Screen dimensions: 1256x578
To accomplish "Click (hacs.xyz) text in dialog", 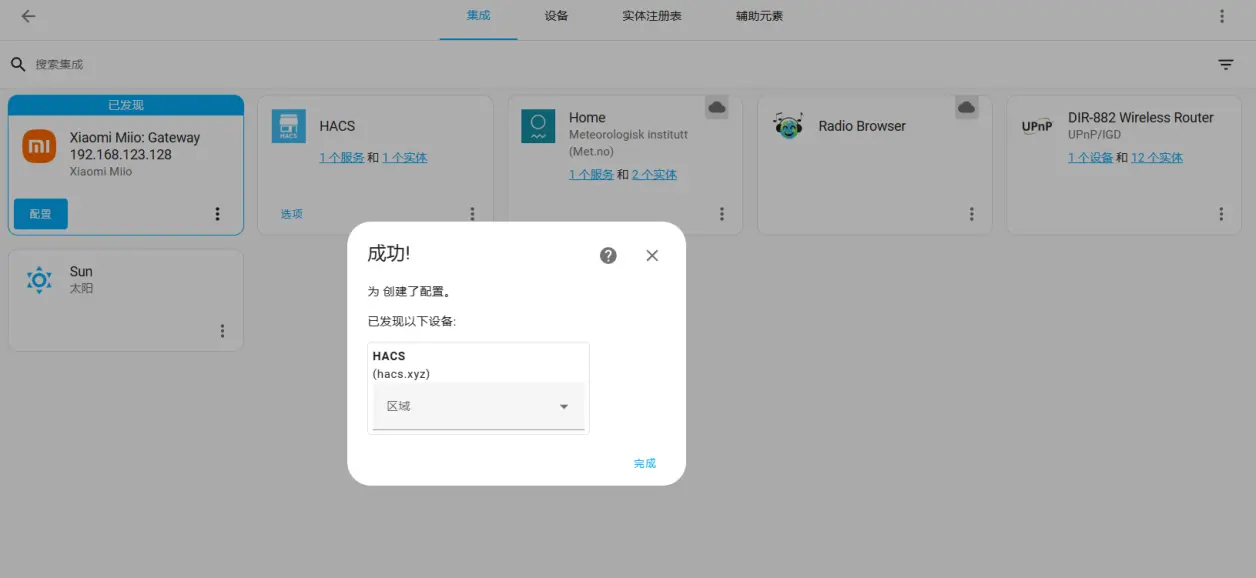I will point(401,374).
